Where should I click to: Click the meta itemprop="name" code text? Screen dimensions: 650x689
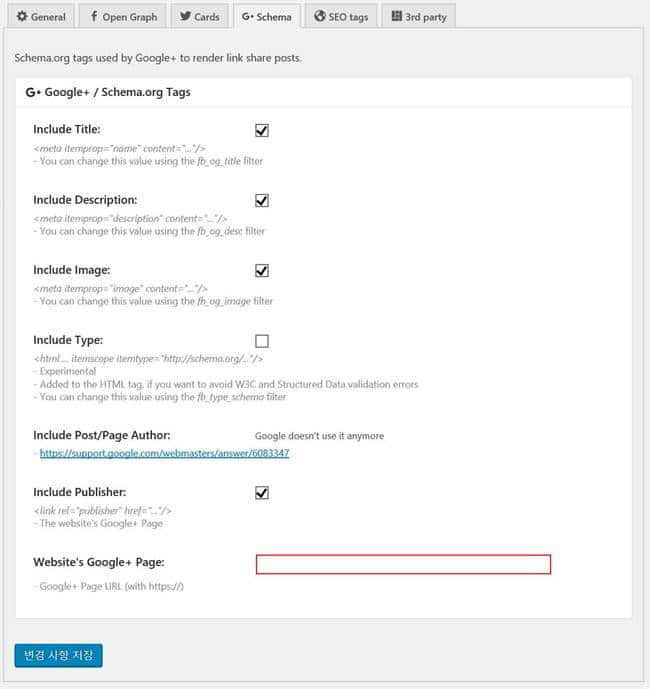tap(120, 149)
